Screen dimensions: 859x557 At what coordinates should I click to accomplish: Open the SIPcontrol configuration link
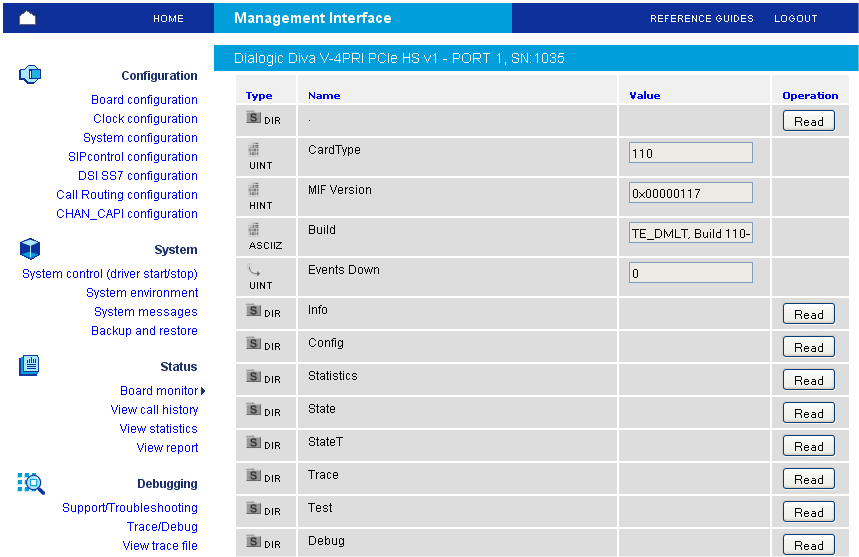[126, 157]
